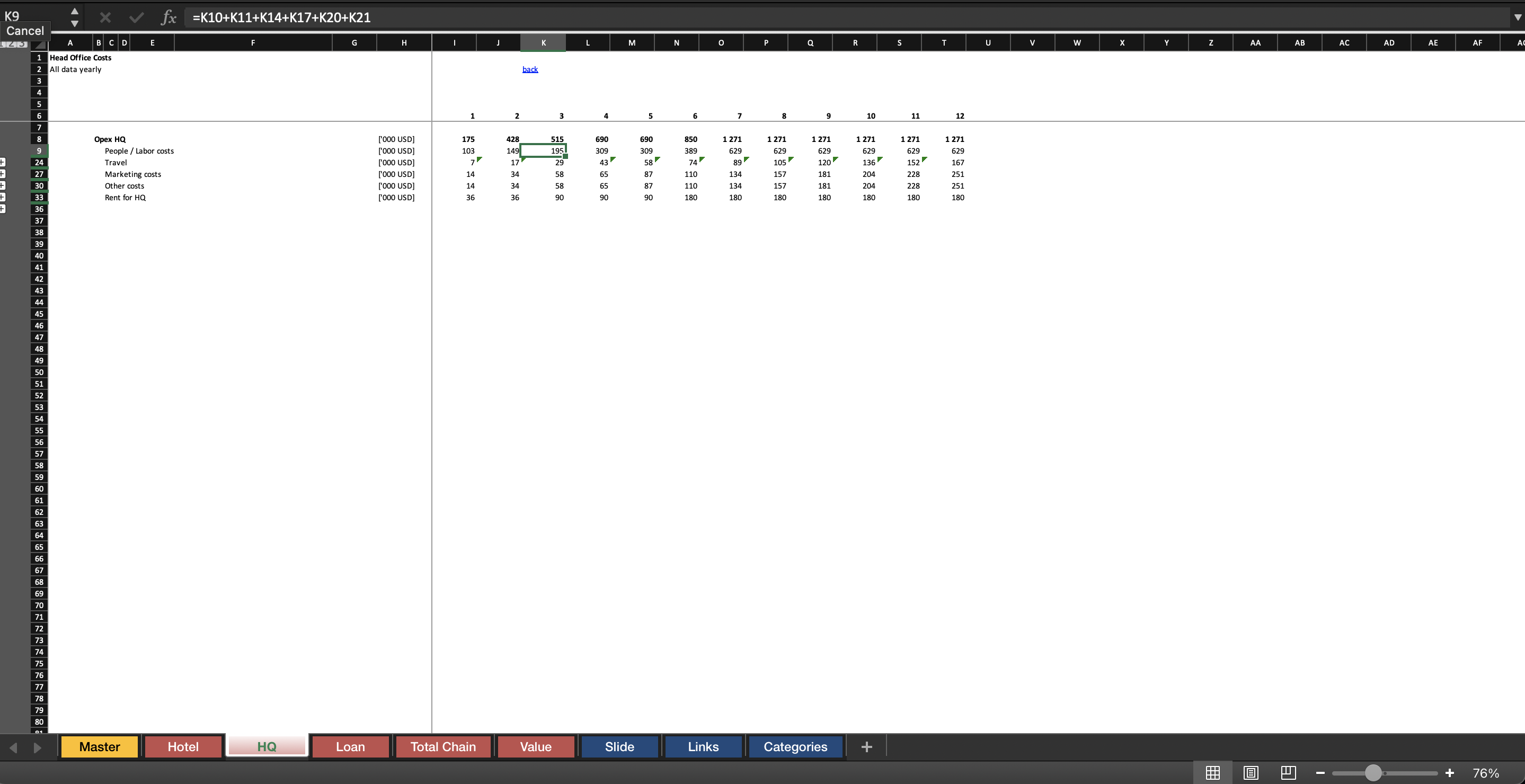Select the Travel year 12 value 167

click(x=957, y=163)
